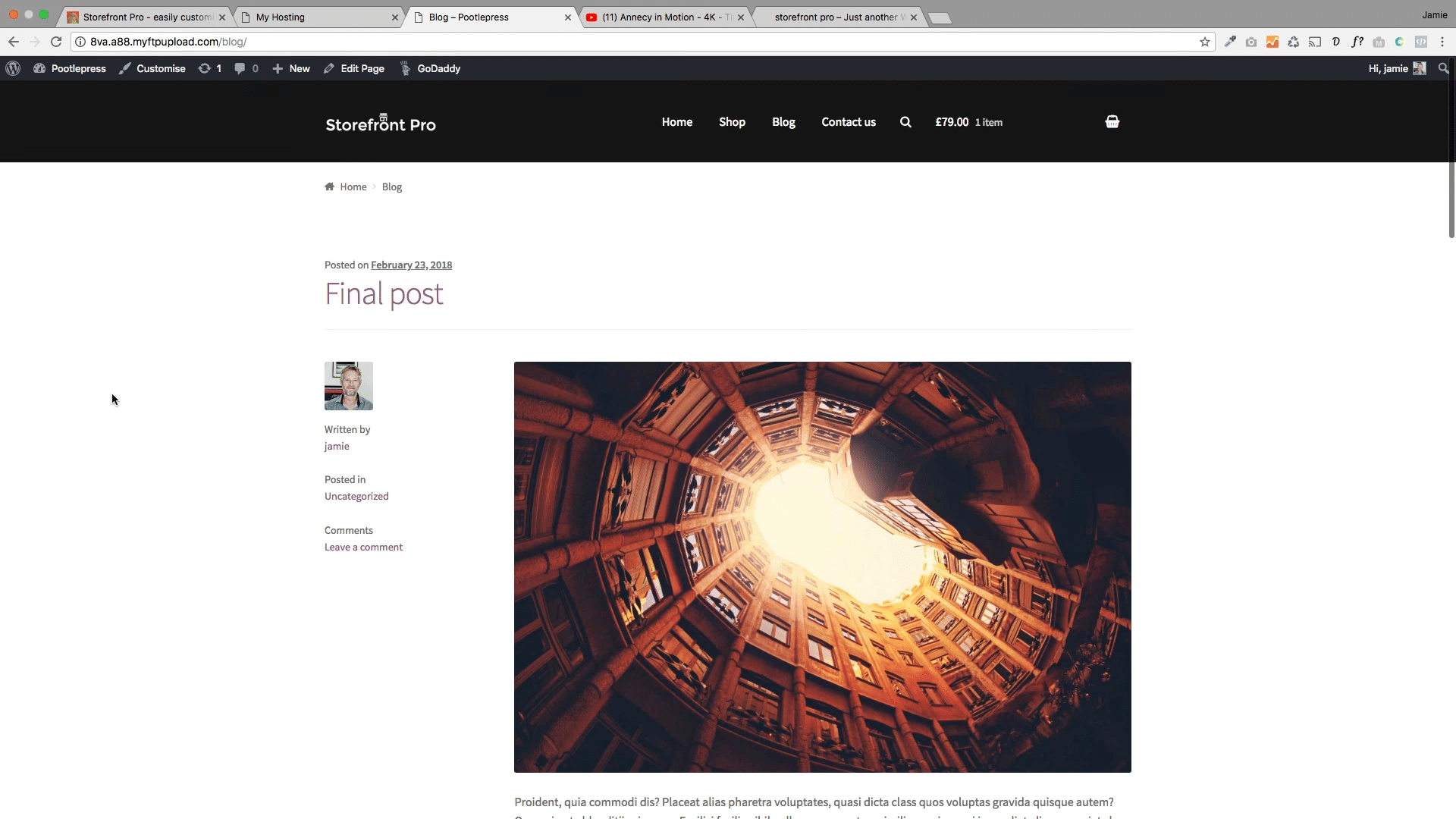Open the Chrome three-dot menu
This screenshot has width=1456, height=819.
point(1442,42)
